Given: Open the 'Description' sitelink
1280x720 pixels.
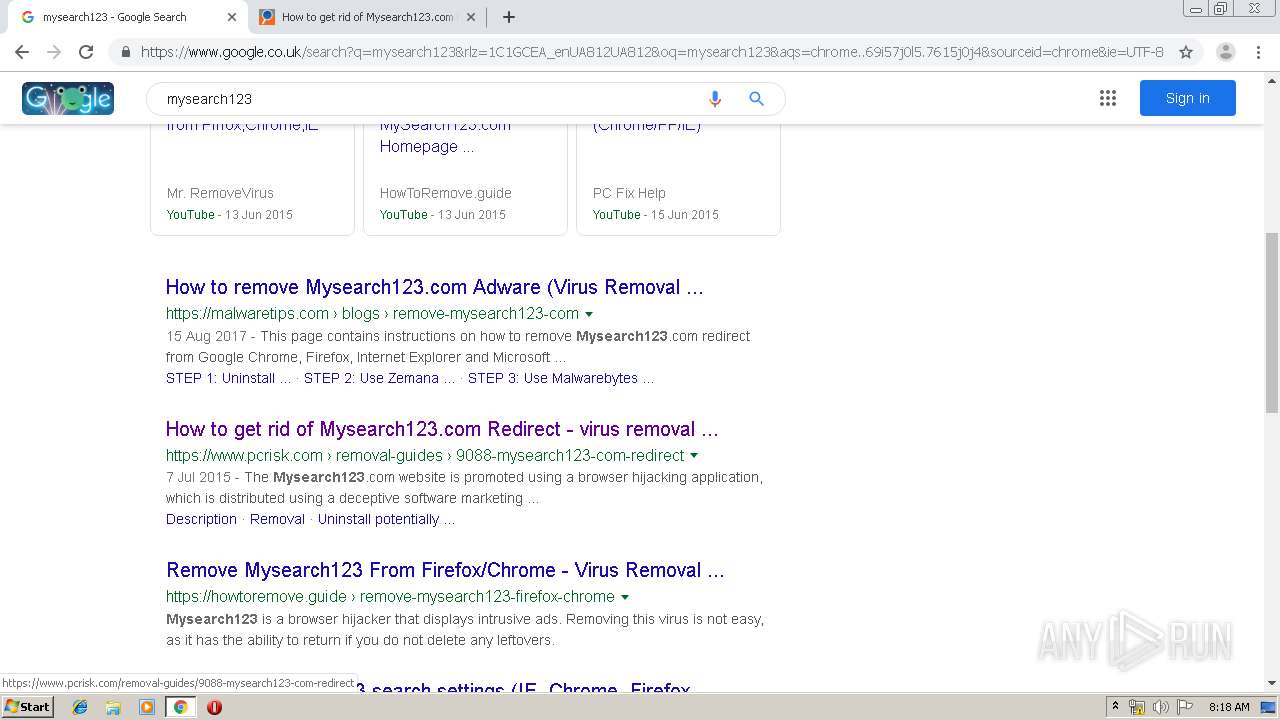Looking at the screenshot, I should pos(201,519).
